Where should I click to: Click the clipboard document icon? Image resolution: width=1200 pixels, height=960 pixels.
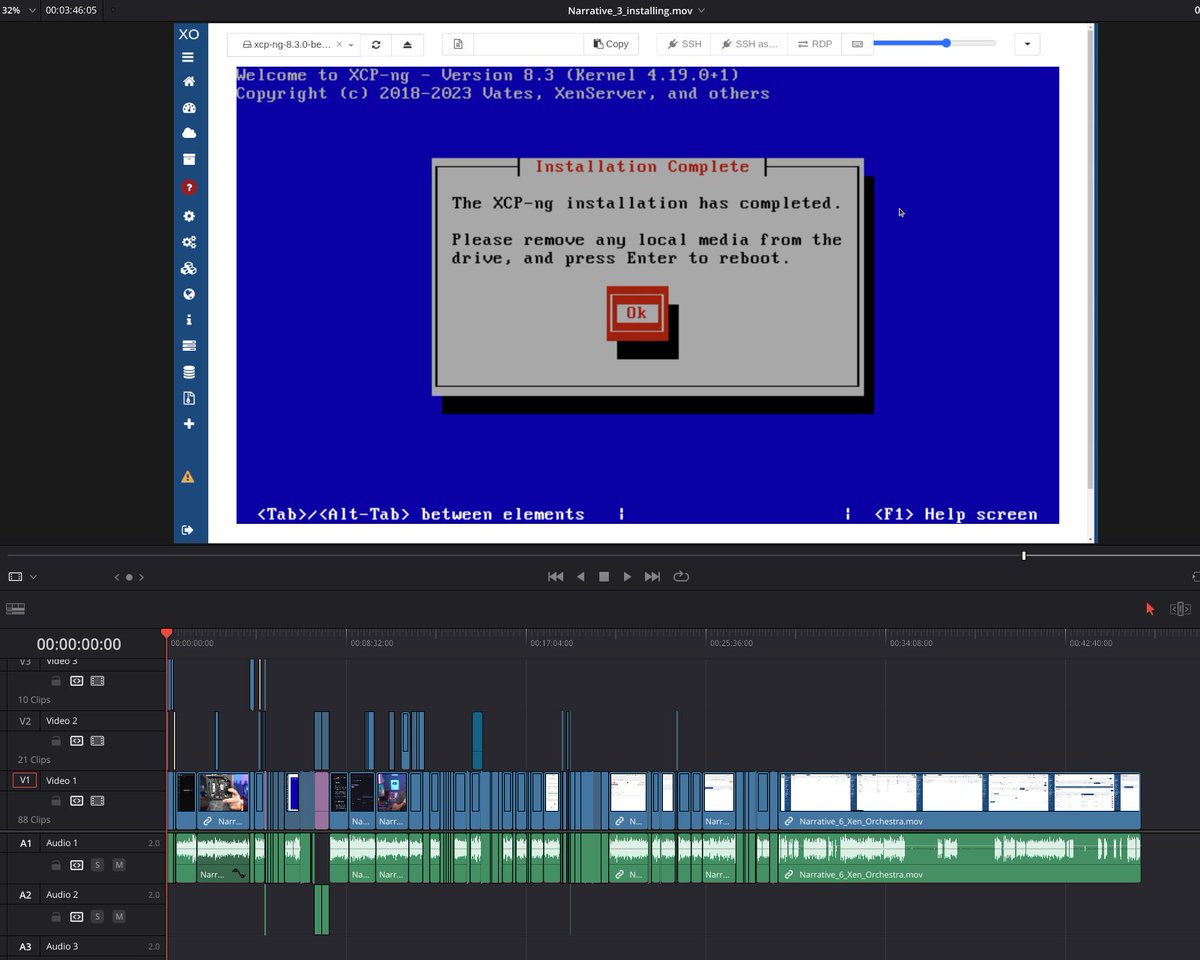(458, 44)
